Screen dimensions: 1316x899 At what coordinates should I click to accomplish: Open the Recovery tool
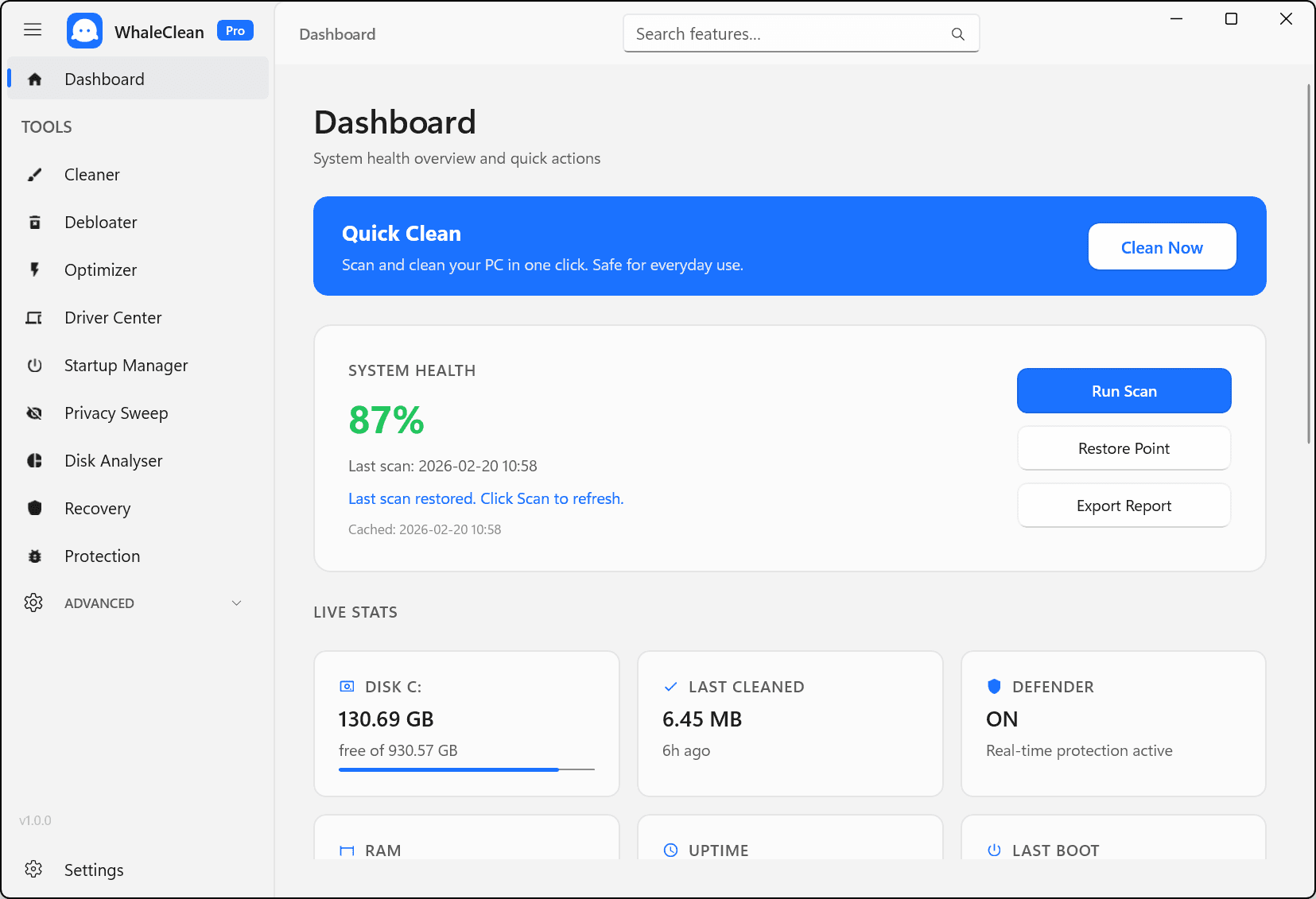coord(97,508)
